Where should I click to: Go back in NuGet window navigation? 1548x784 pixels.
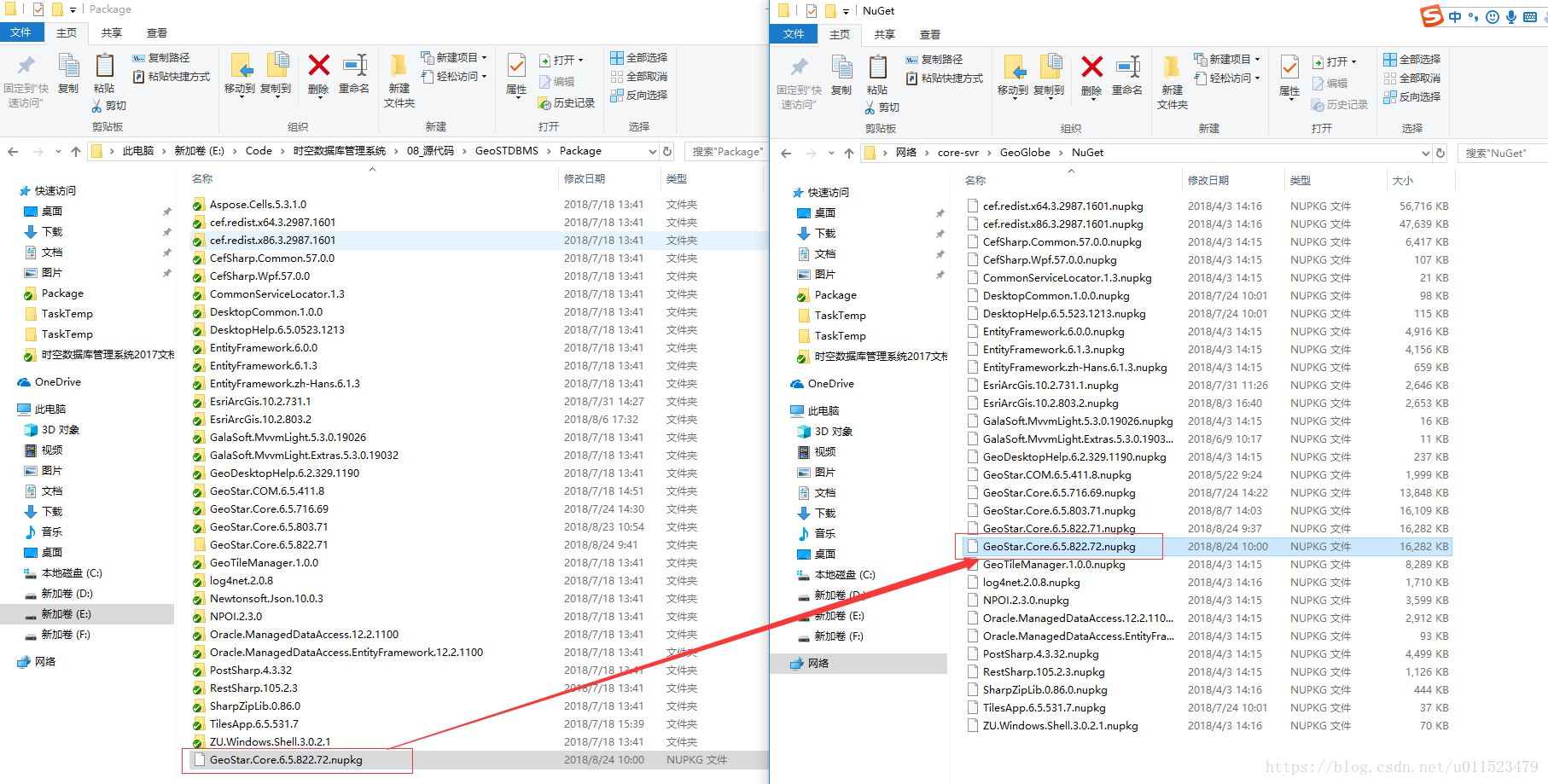tap(786, 153)
